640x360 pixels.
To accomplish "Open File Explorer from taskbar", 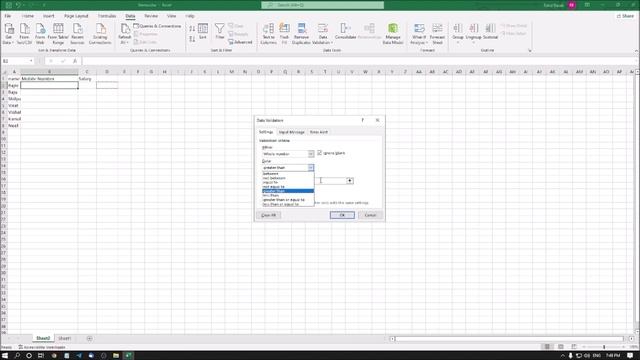I will coord(116,356).
